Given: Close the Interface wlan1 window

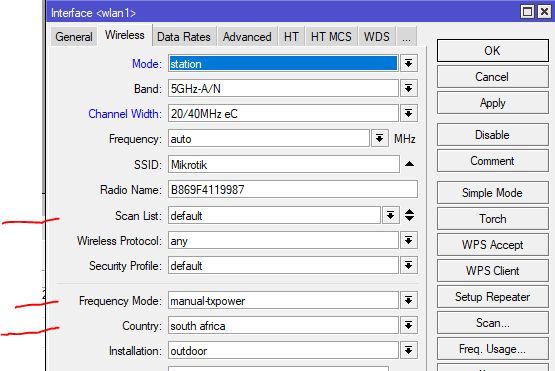Looking at the screenshot, I should point(544,12).
